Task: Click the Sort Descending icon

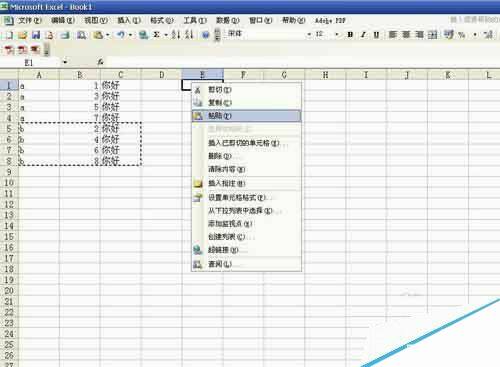Action: (x=189, y=35)
